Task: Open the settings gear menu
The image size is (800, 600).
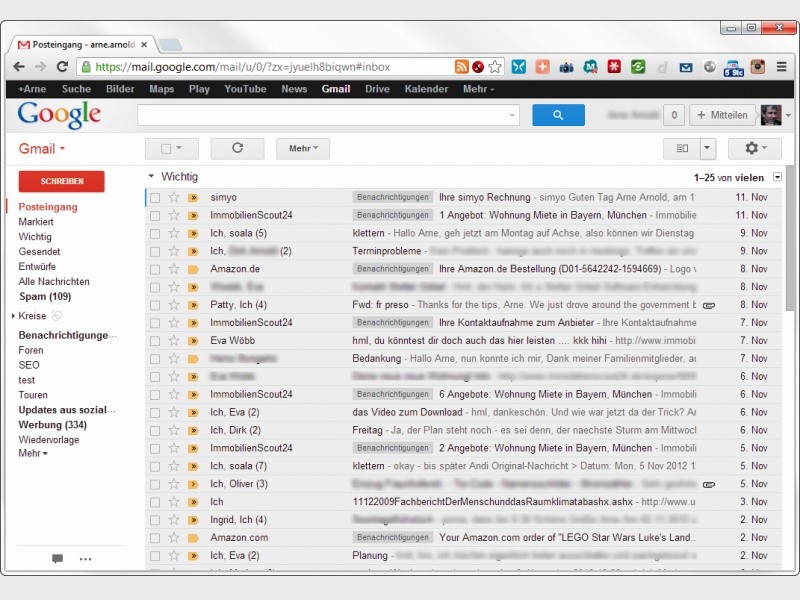Action: coord(755,148)
